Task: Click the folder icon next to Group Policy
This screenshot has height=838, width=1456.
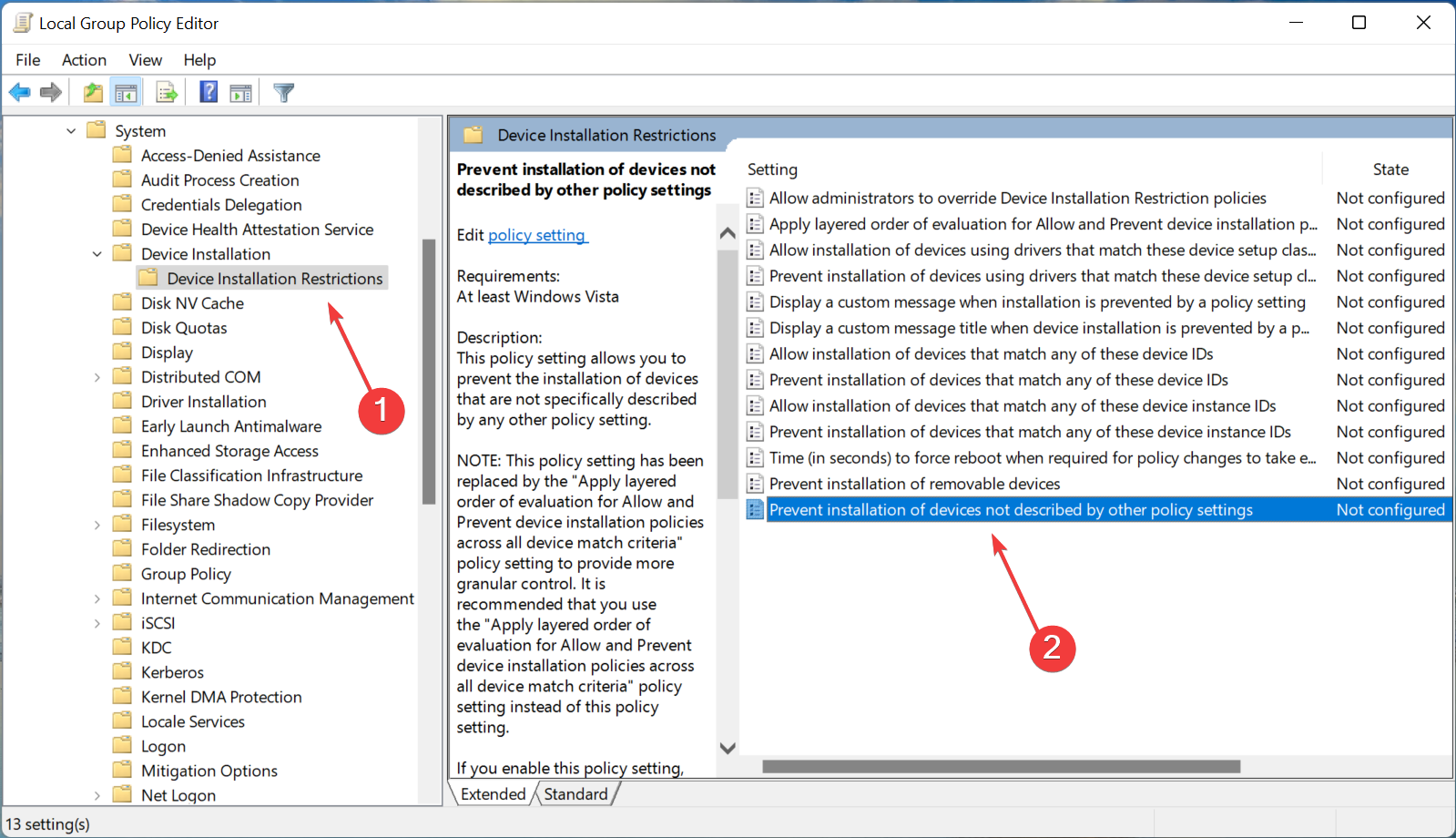Action: pos(122,573)
